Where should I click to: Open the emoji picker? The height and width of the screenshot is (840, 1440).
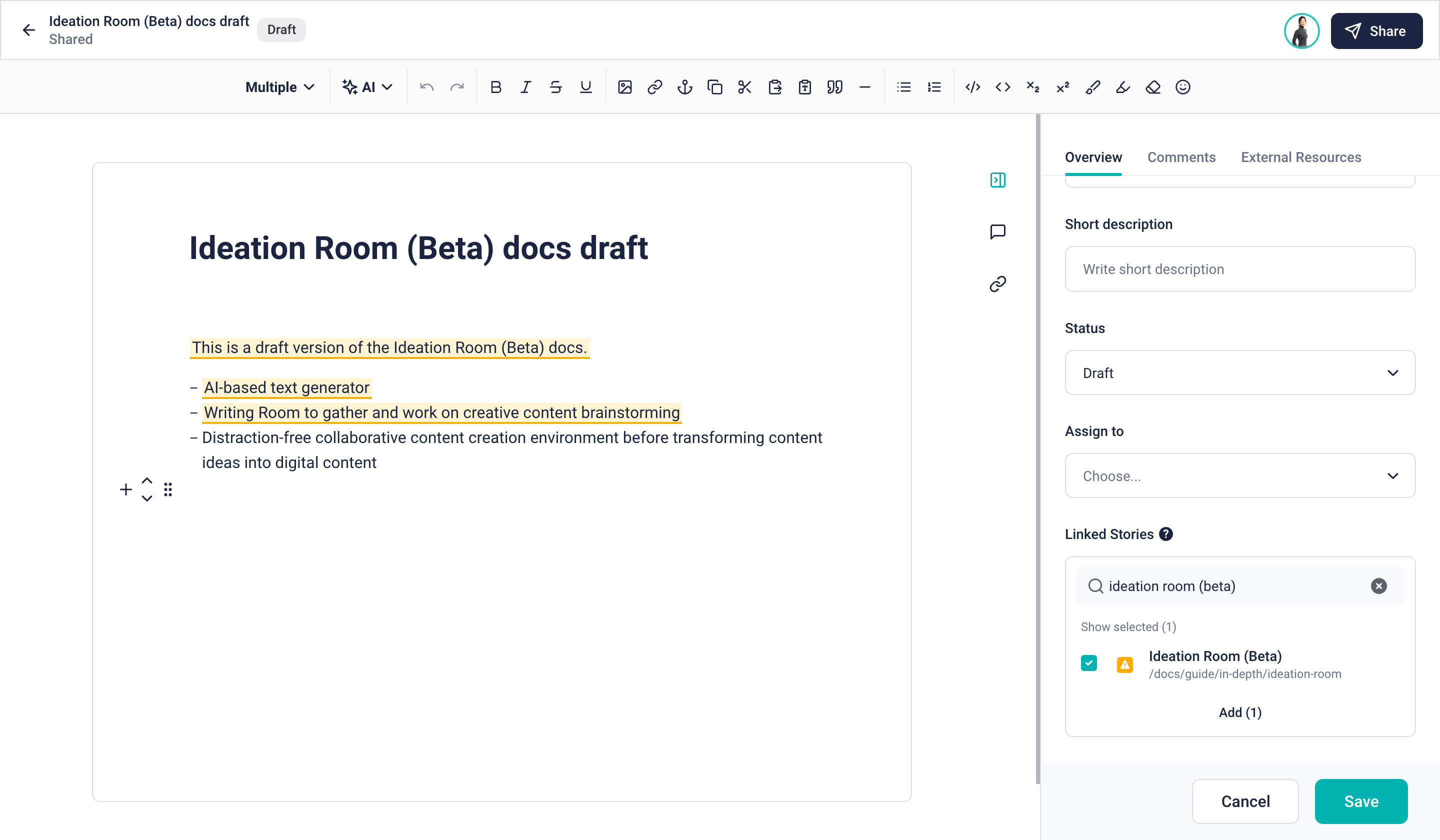pos(1183,87)
